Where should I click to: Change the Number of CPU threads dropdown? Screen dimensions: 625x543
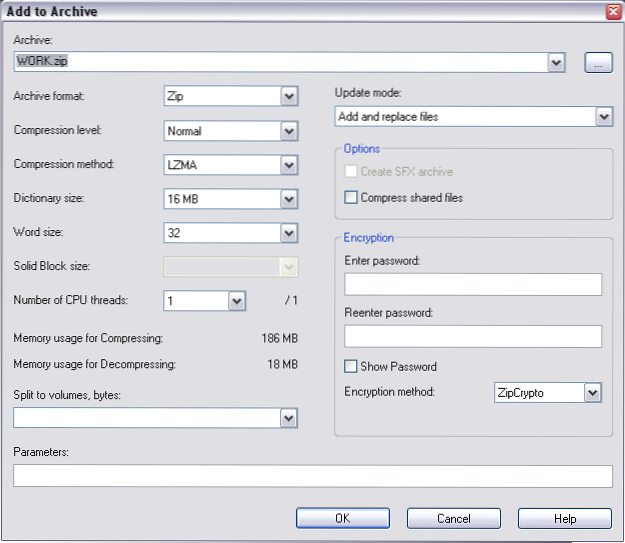[236, 300]
